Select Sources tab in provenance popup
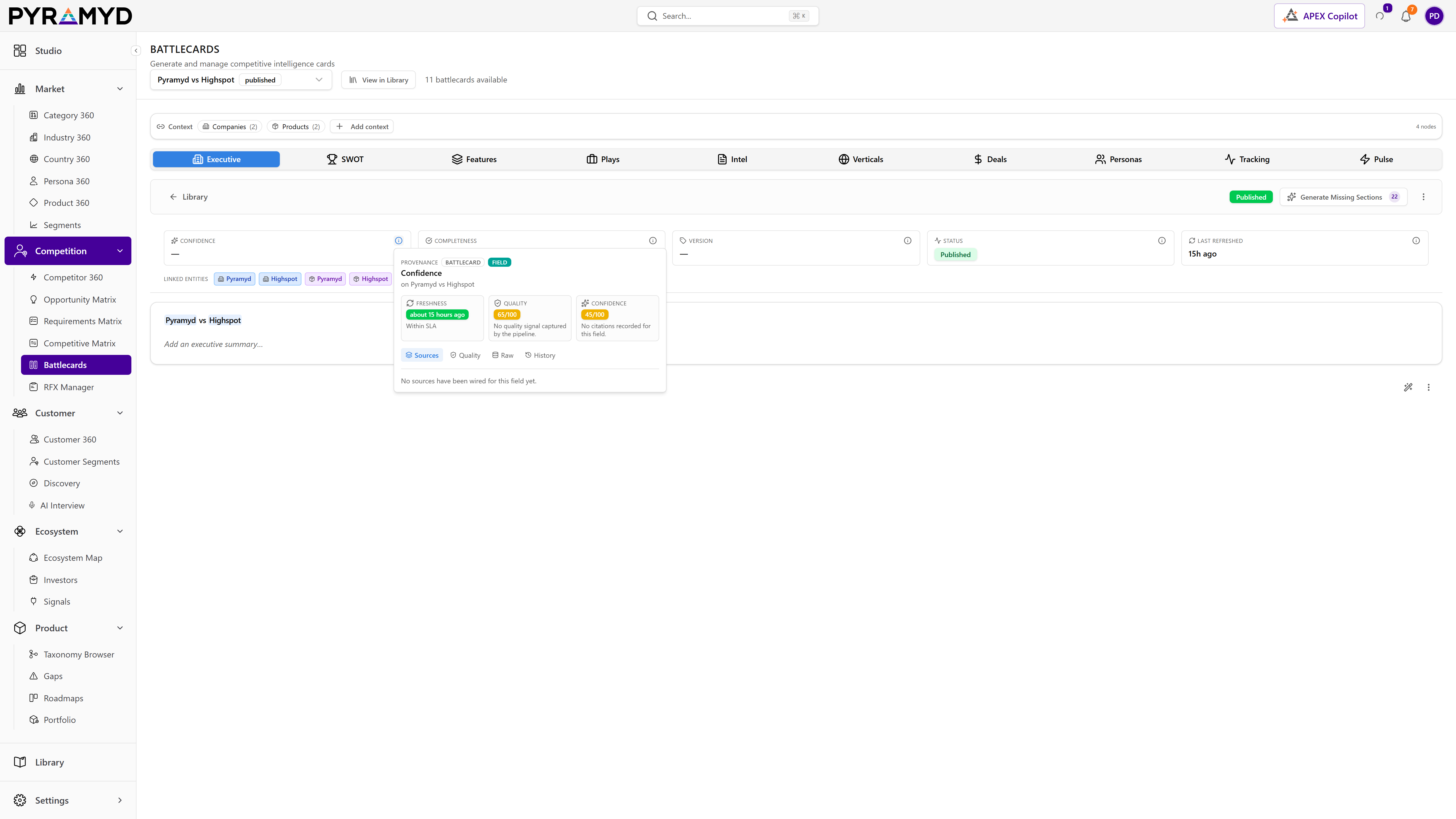Viewport: 1456px width, 819px height. click(x=422, y=355)
